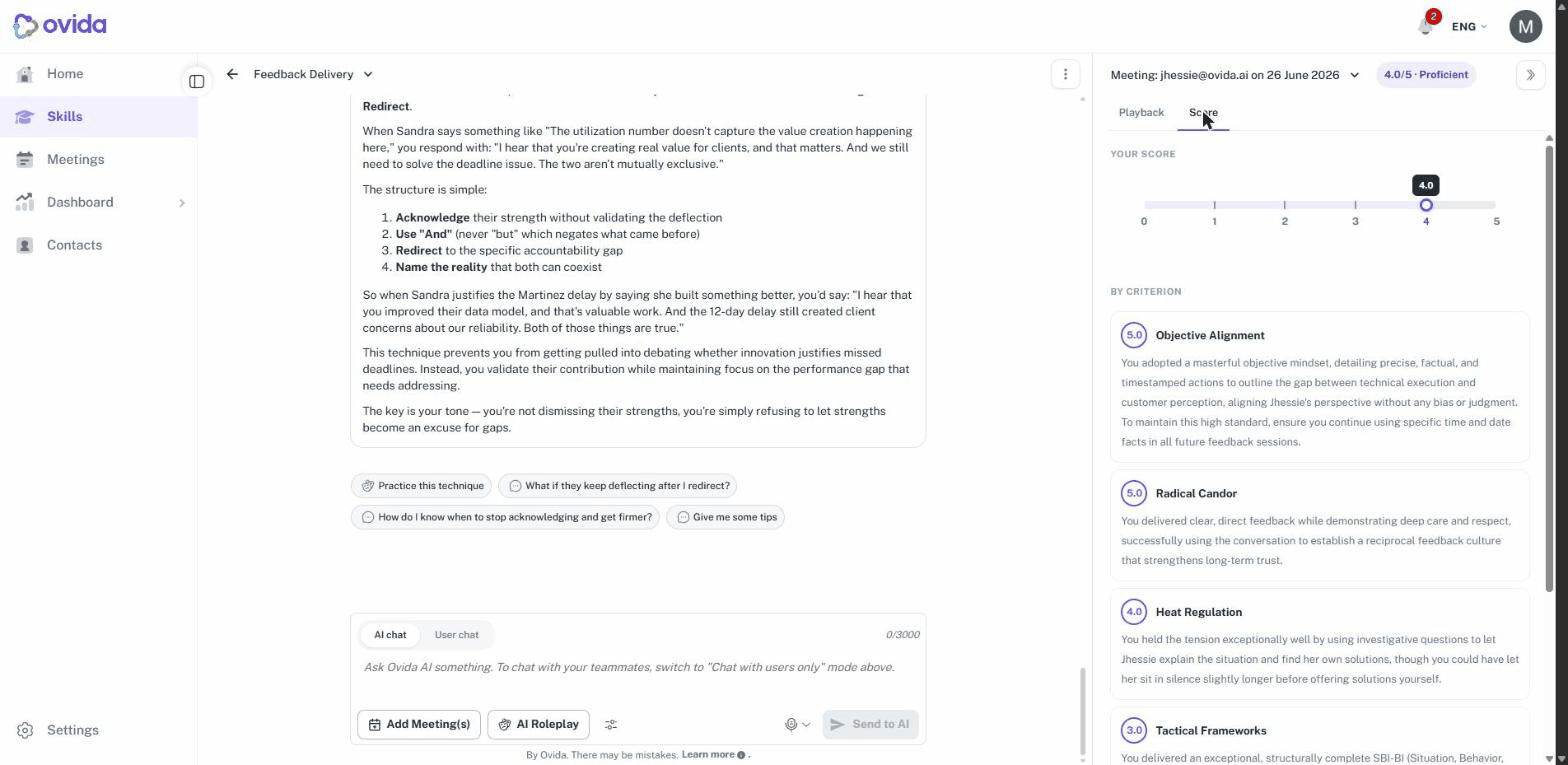The height and width of the screenshot is (765, 1568).
Task: Switch to the Playback tab
Action: 1141,113
